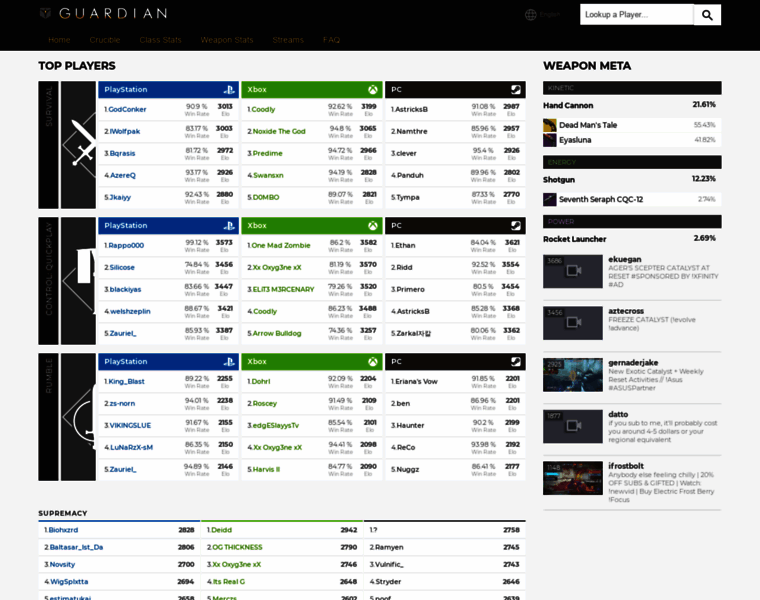Viewport: 760px width, 600px height.
Task: Click Xbox logo in Control Quickplay header
Action: (372, 226)
